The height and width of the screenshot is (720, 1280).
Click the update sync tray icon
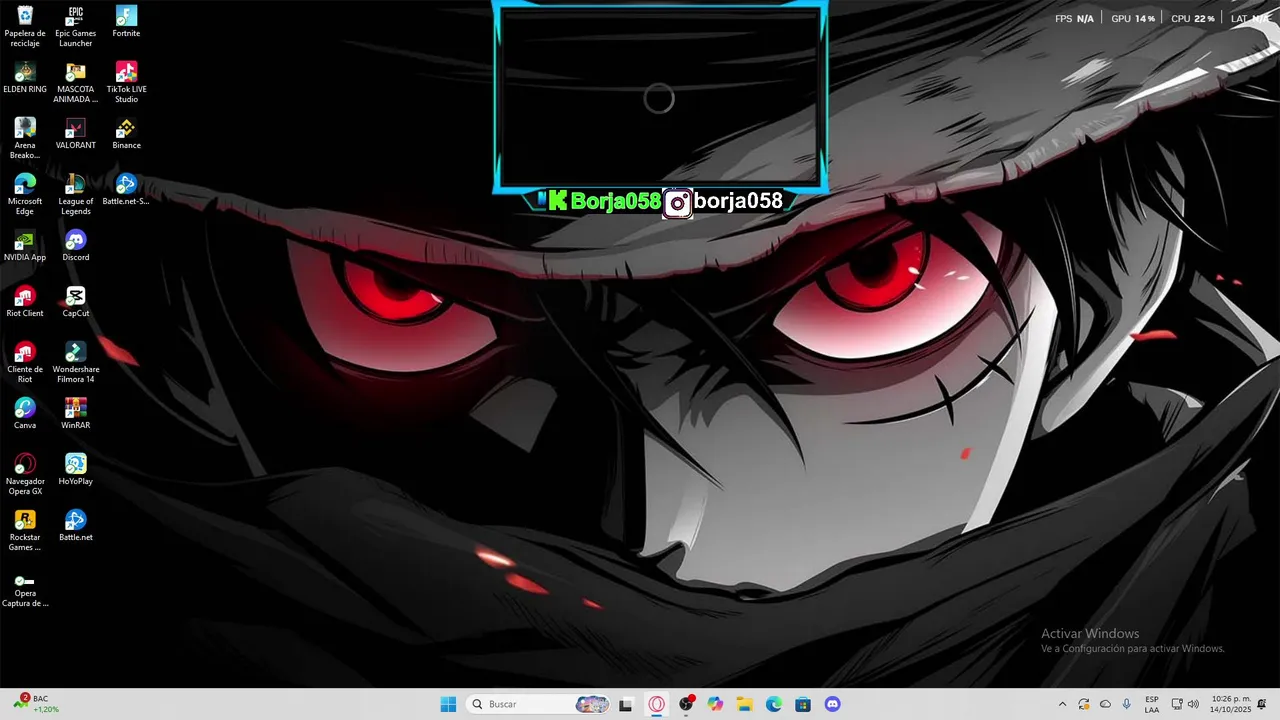coord(1084,704)
